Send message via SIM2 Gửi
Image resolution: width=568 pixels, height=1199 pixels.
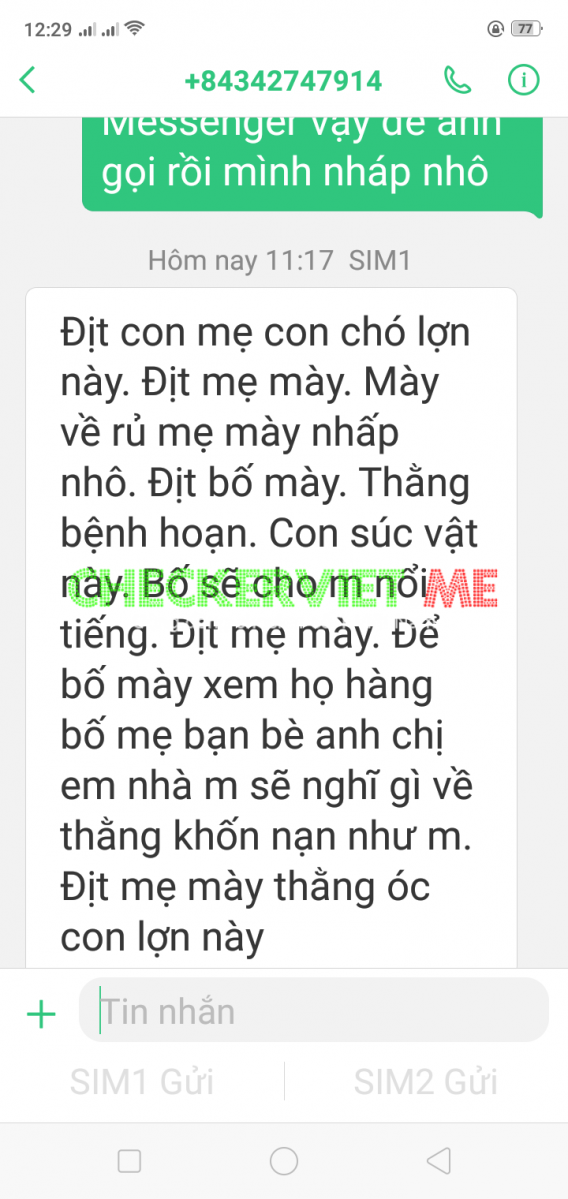pos(426,1082)
